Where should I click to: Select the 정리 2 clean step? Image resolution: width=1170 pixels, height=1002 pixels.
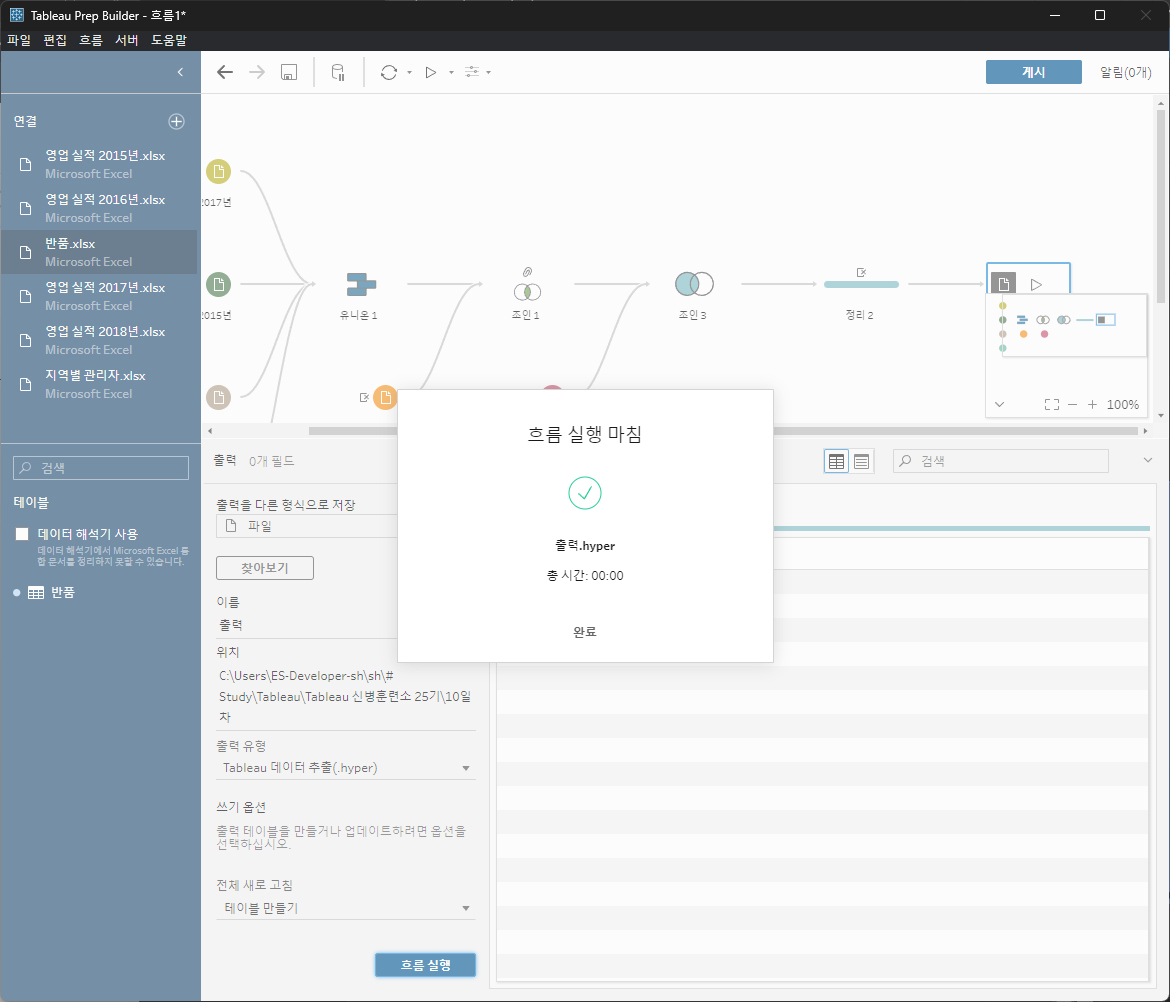(x=861, y=284)
